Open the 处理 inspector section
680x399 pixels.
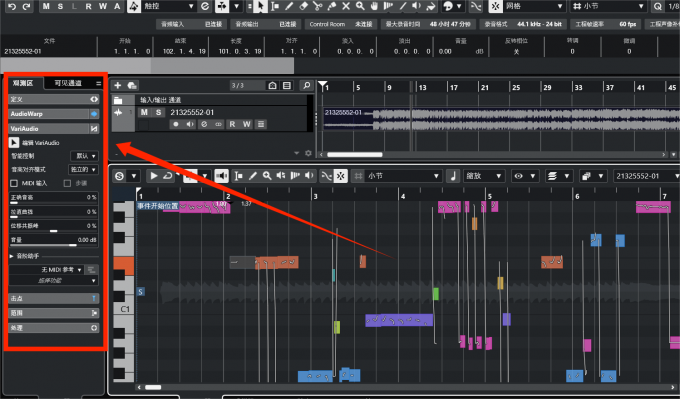point(54,328)
